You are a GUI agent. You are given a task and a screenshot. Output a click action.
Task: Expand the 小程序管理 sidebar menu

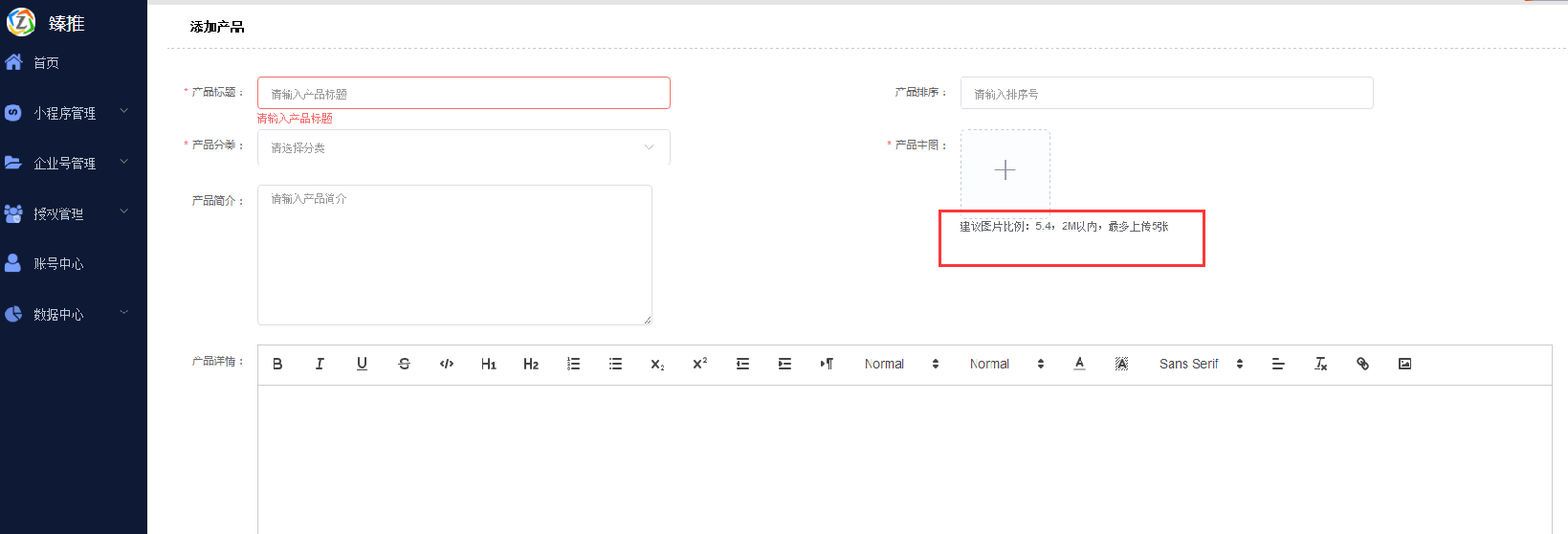coord(65,113)
